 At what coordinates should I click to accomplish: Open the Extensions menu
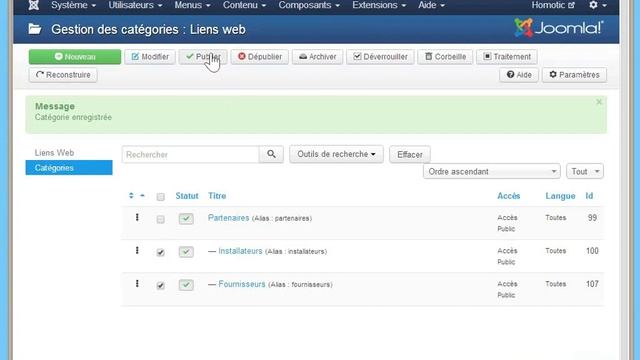click(x=379, y=5)
